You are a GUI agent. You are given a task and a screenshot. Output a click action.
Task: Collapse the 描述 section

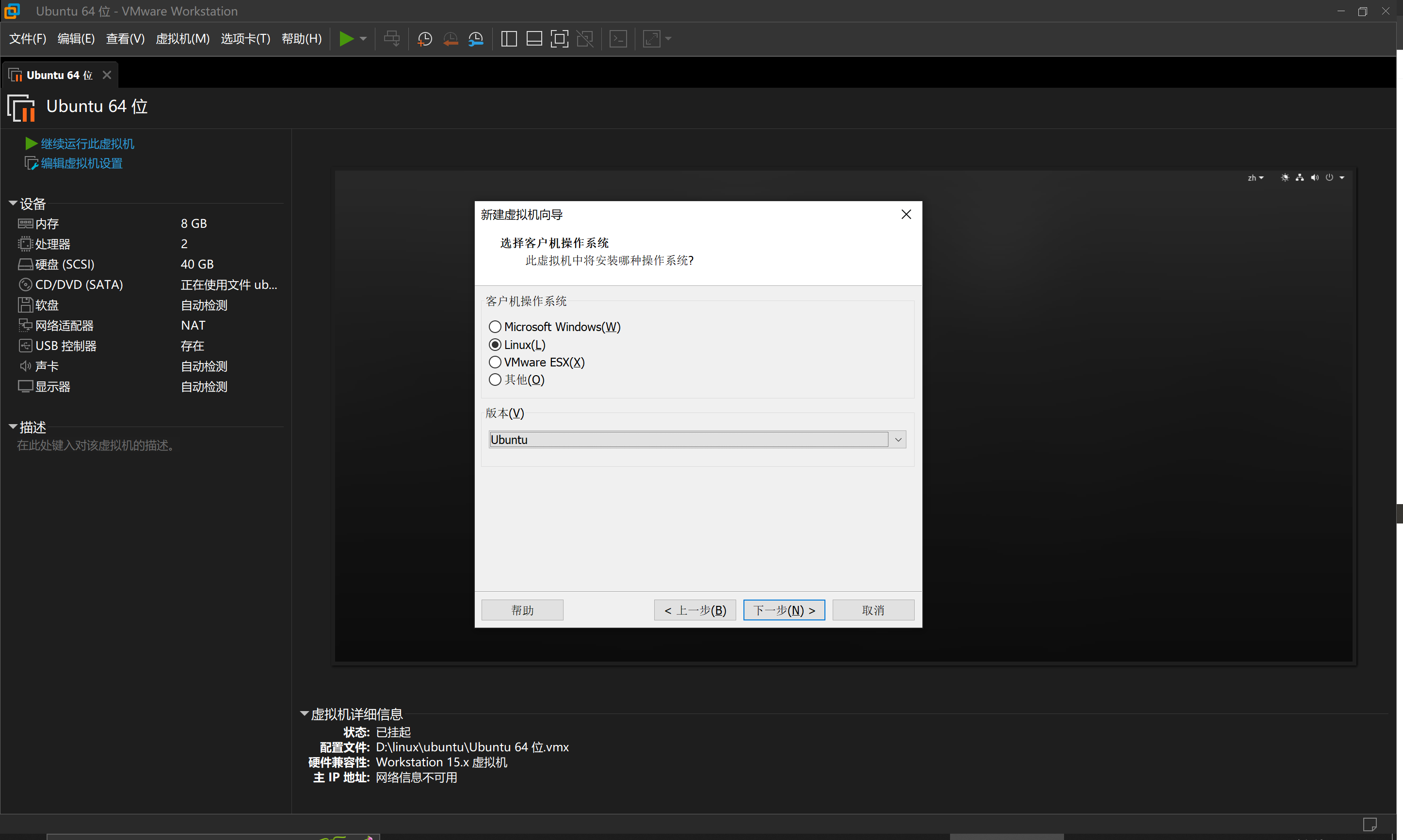(x=13, y=427)
